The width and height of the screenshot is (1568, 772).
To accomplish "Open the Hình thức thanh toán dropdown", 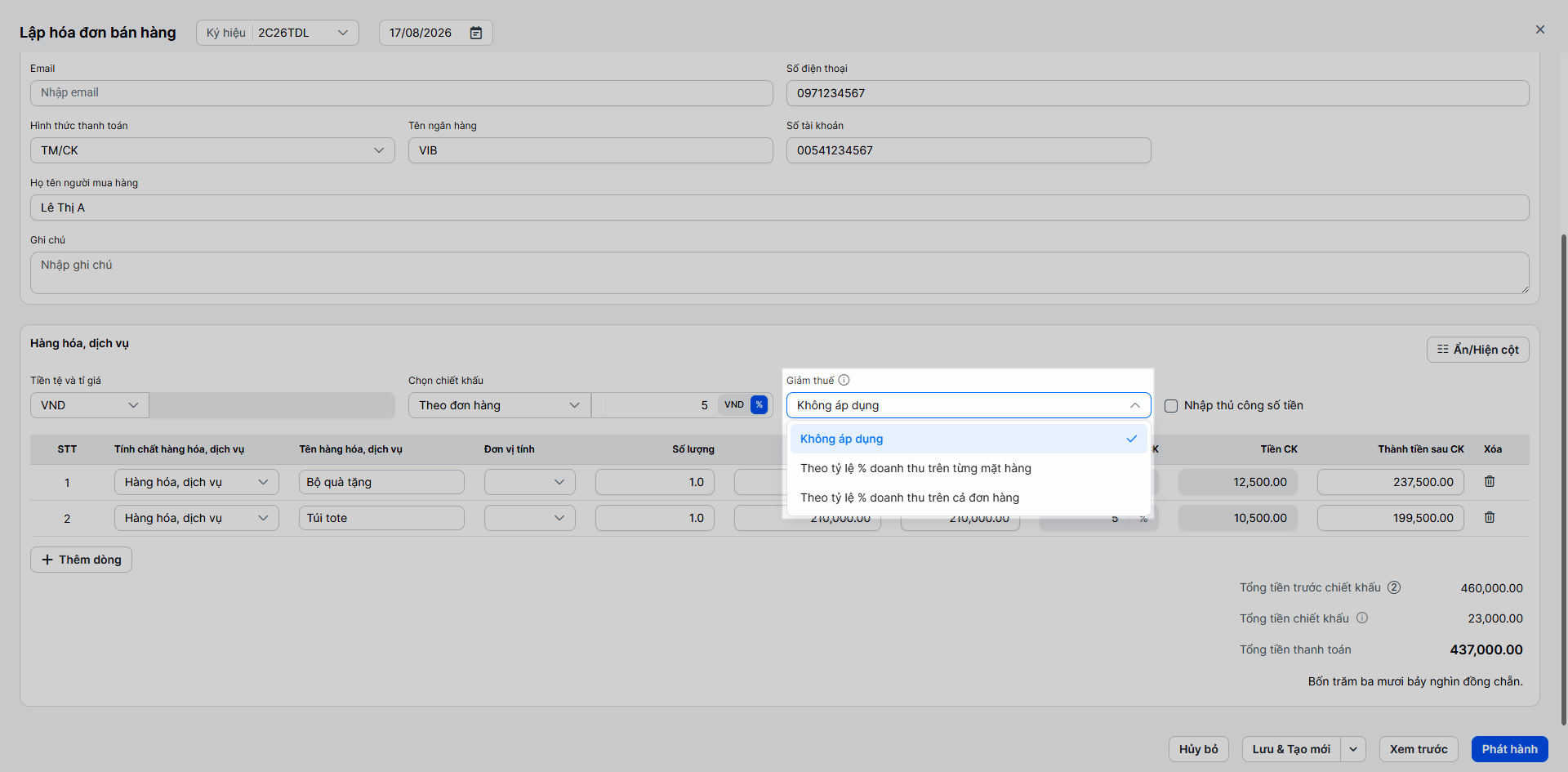I will 212,150.
